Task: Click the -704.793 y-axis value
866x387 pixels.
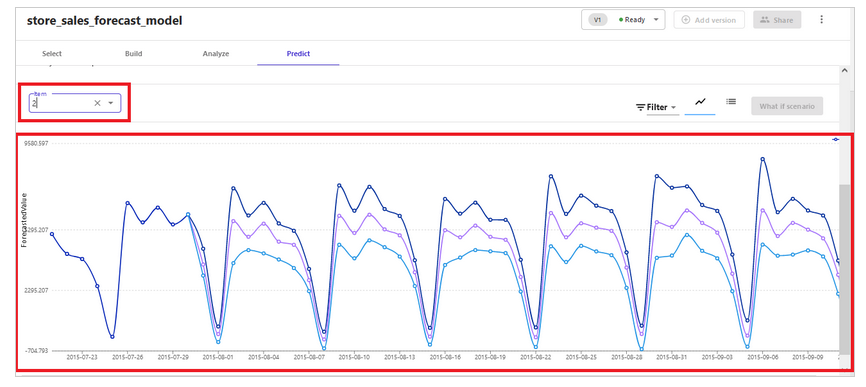Action: tap(36, 351)
